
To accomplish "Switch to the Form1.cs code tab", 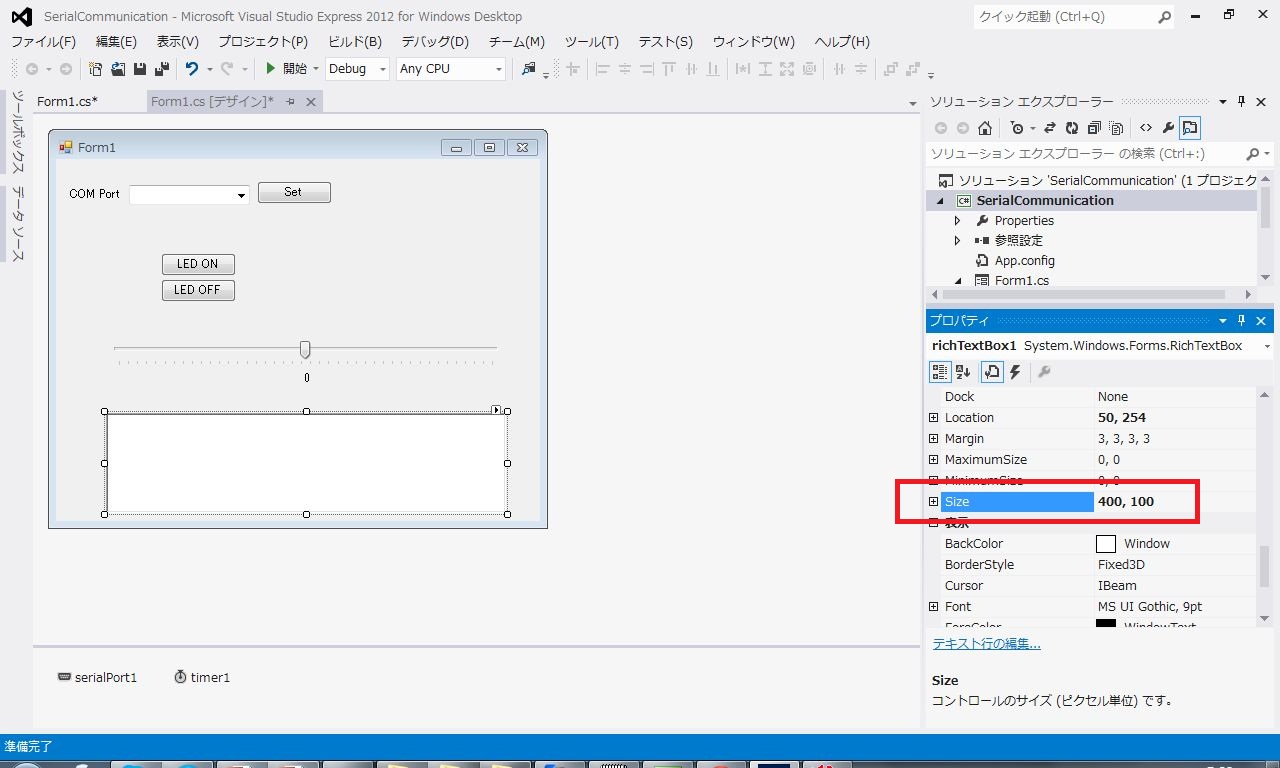I will tap(67, 102).
